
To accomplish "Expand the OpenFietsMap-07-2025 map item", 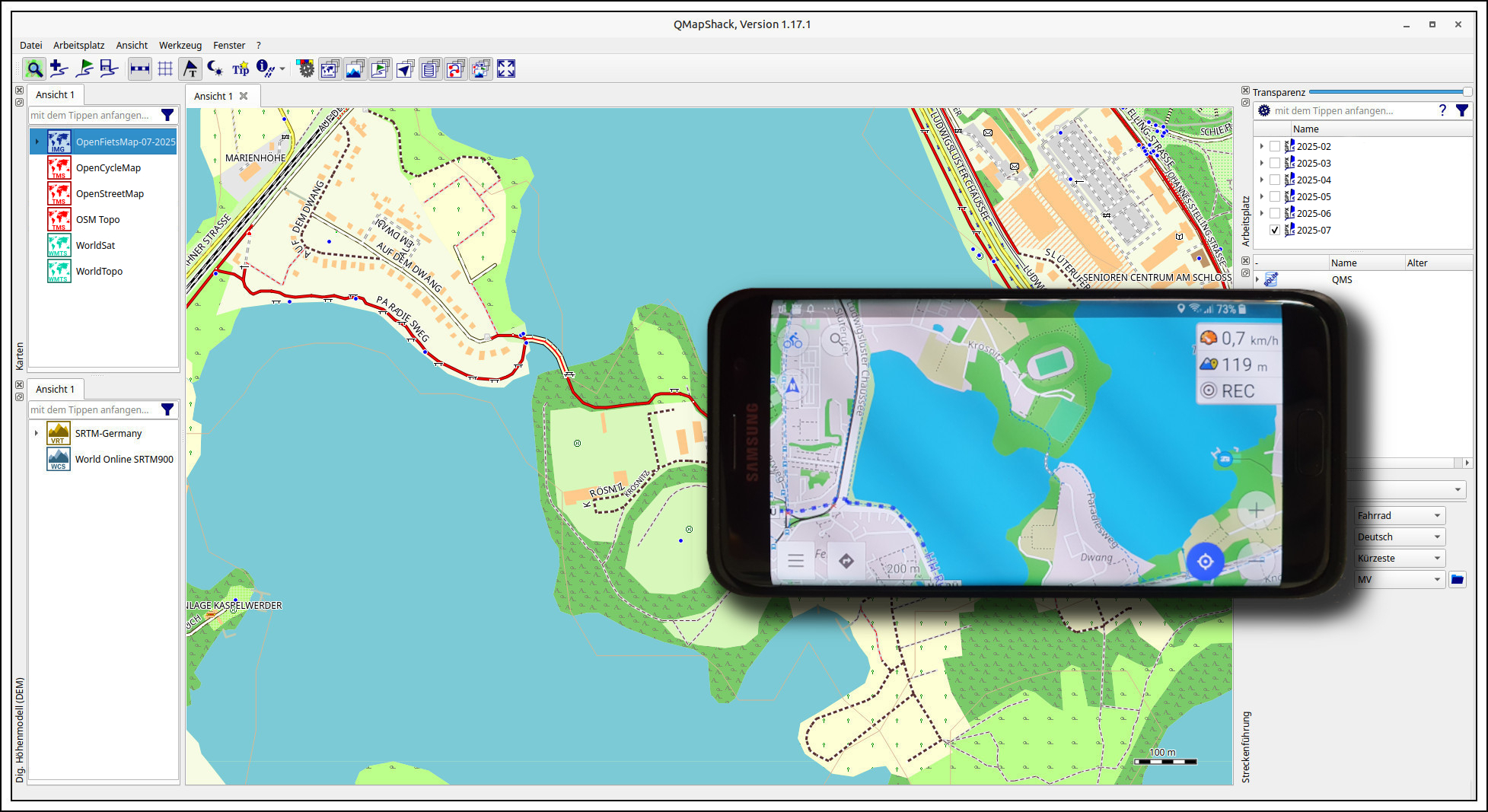I will point(36,142).
